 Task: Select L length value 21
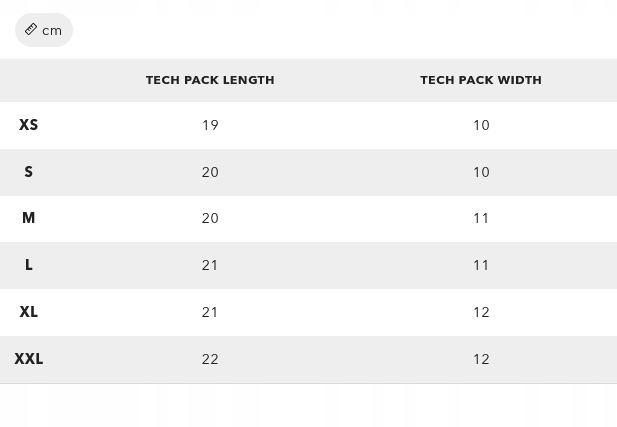(210, 265)
